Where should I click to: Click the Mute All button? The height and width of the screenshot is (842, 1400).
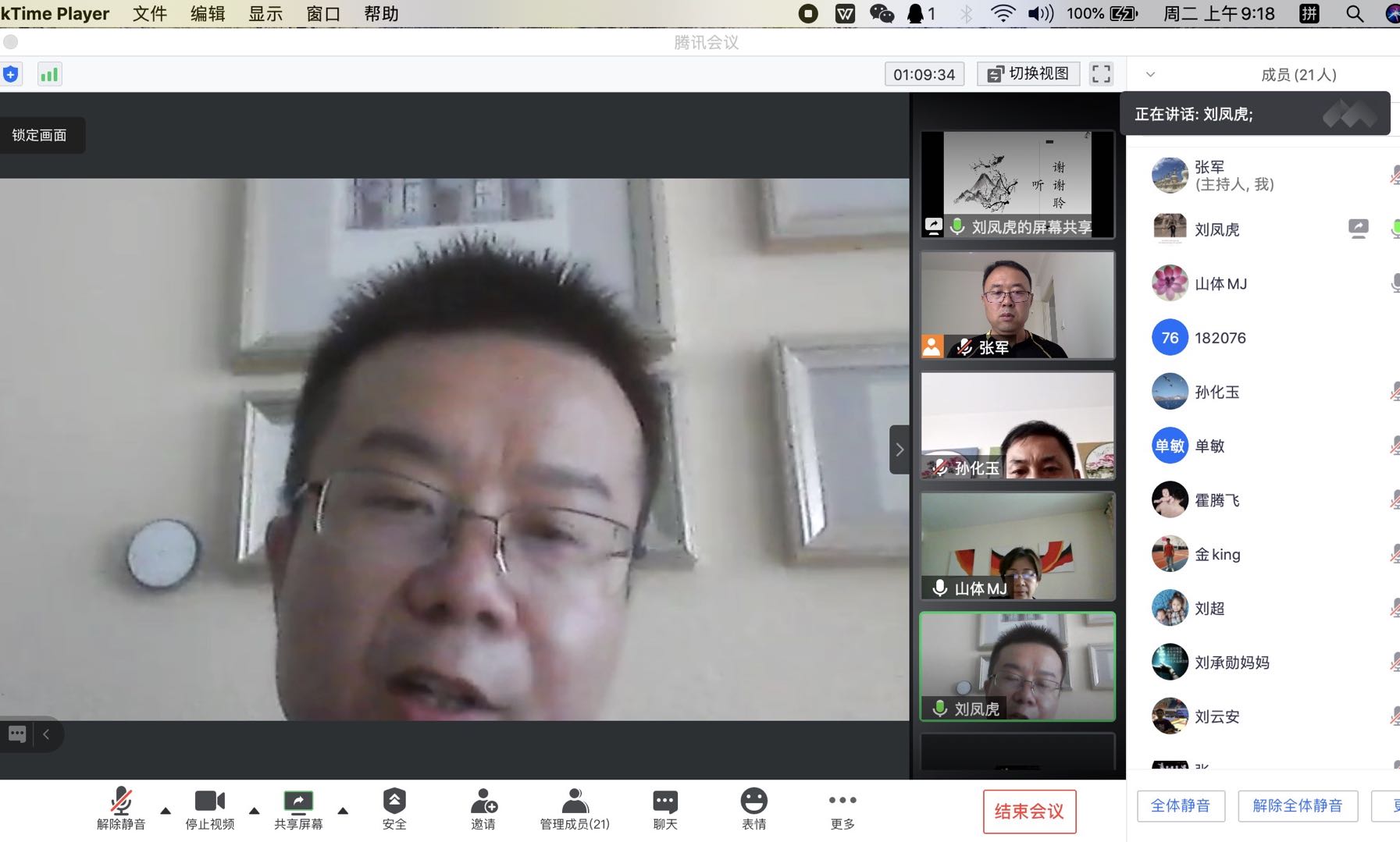click(x=1181, y=806)
